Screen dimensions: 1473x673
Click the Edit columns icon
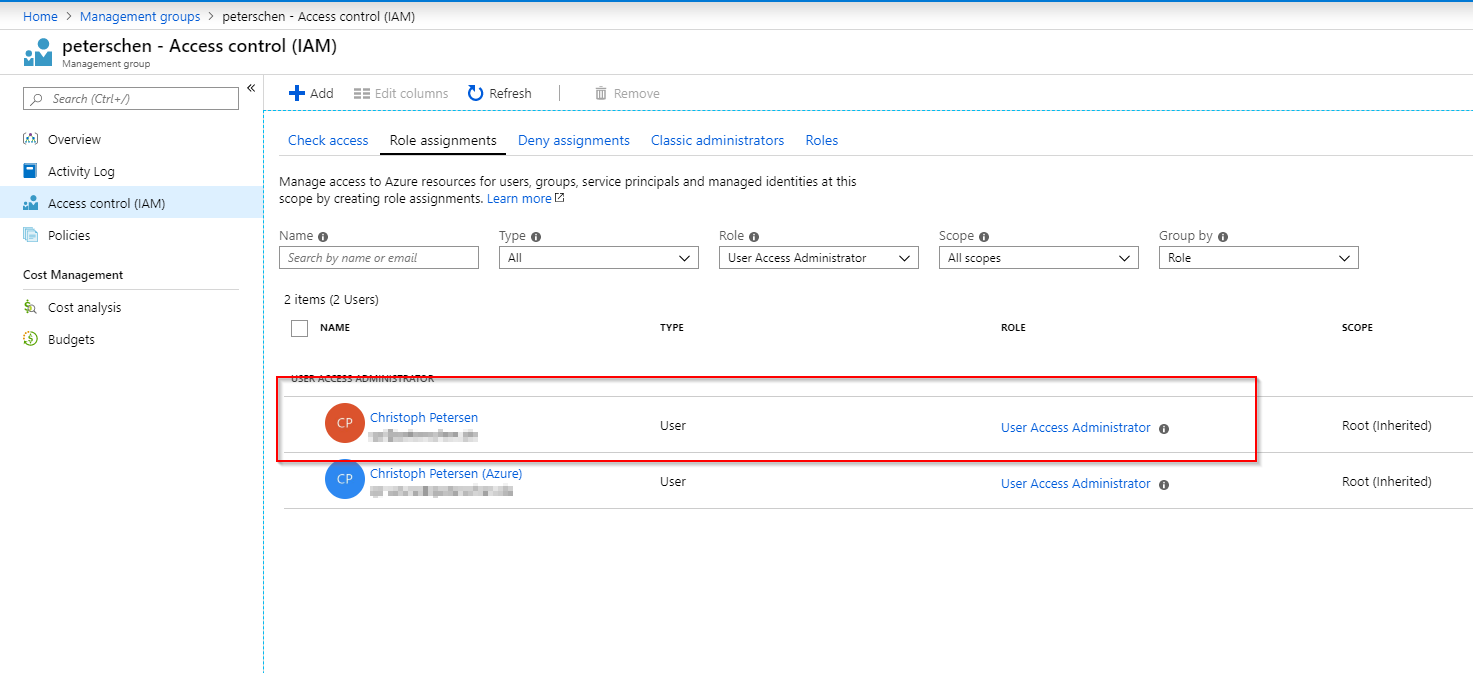[362, 93]
